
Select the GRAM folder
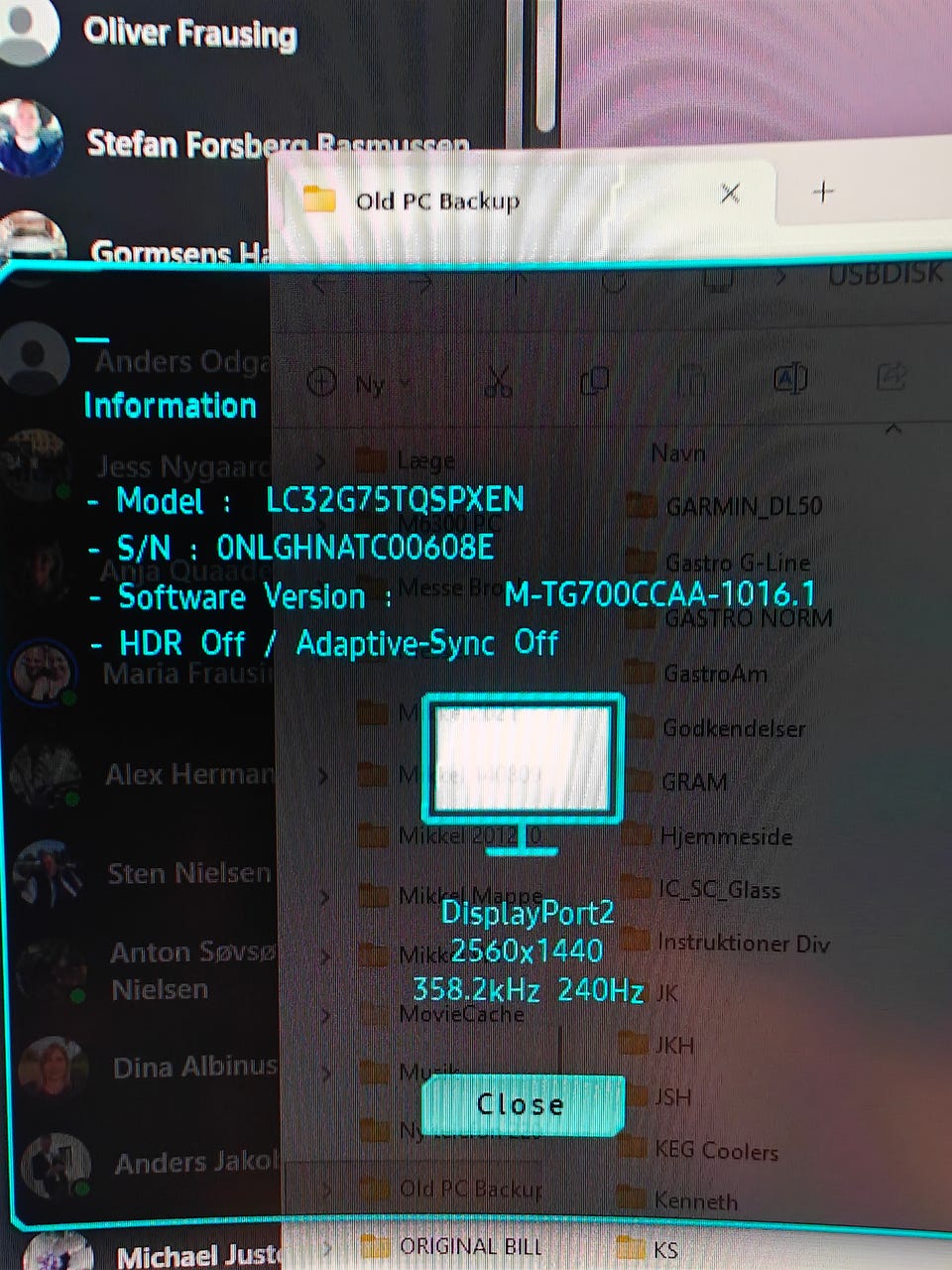[x=693, y=782]
